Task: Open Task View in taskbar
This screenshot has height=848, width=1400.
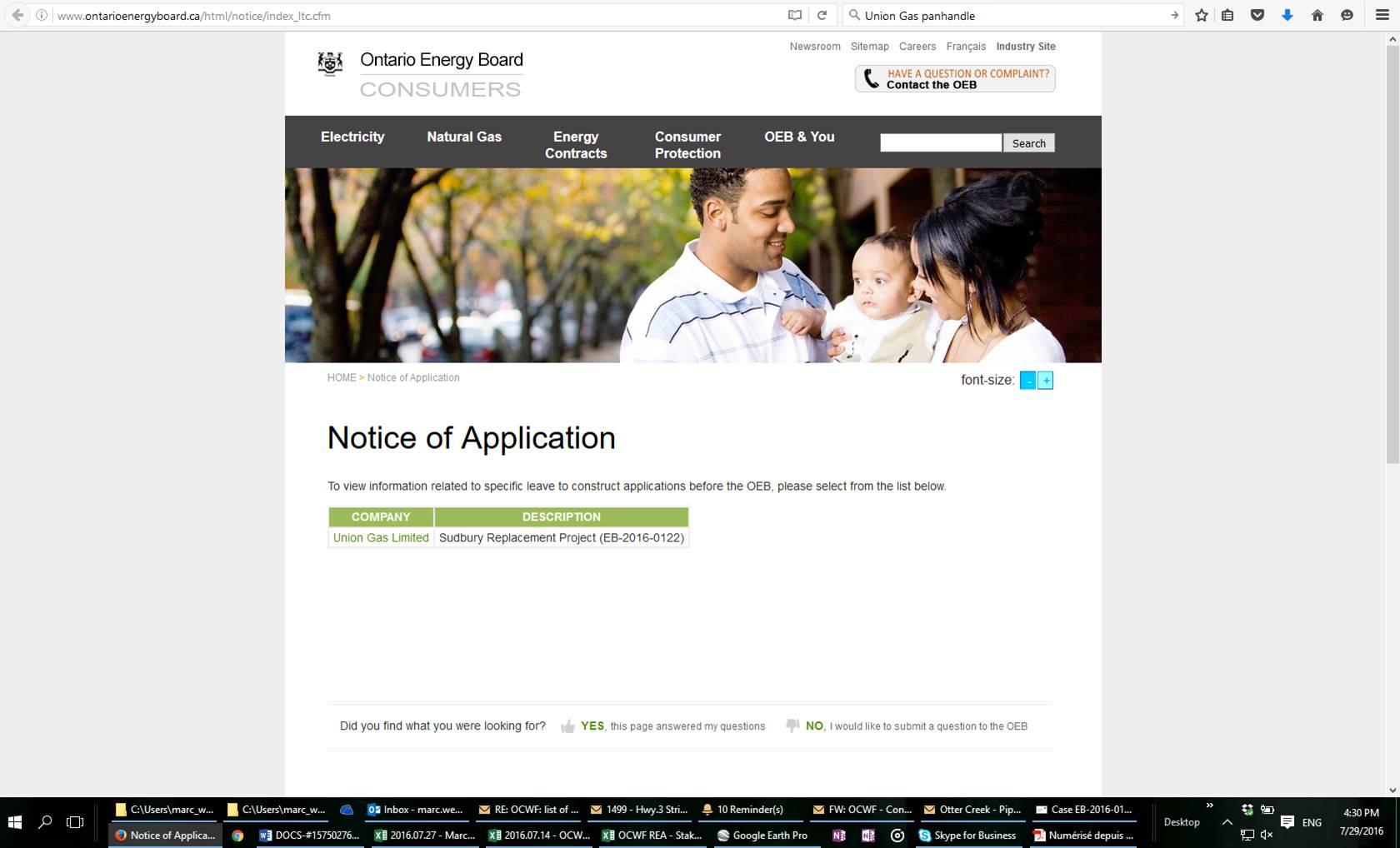Action: click(x=75, y=822)
